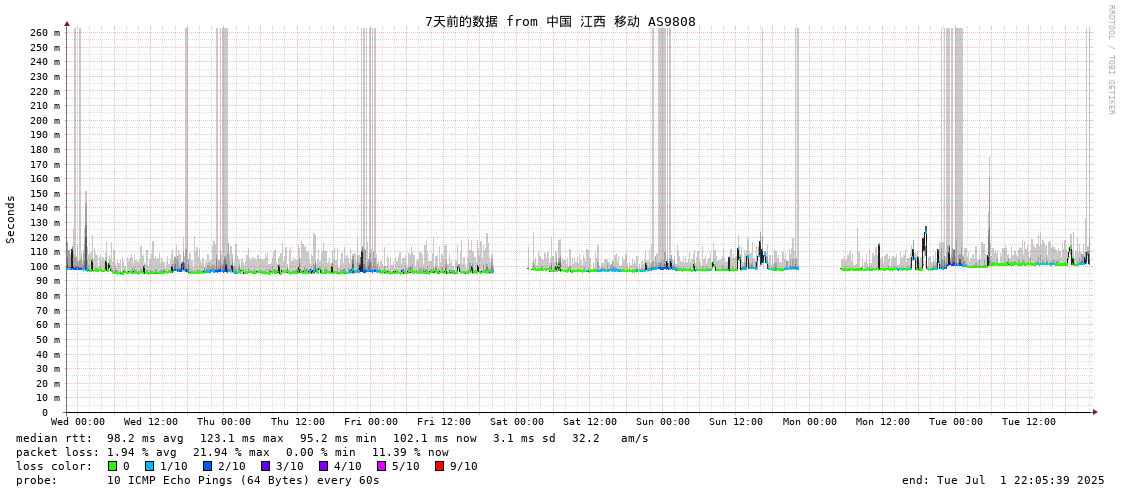Click the '123.1 ms max' value

tap(242, 438)
